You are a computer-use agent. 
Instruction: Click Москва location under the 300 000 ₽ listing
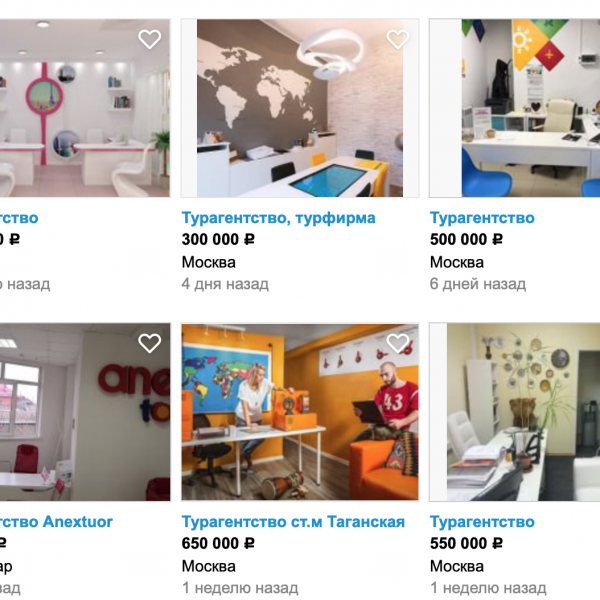[209, 262]
